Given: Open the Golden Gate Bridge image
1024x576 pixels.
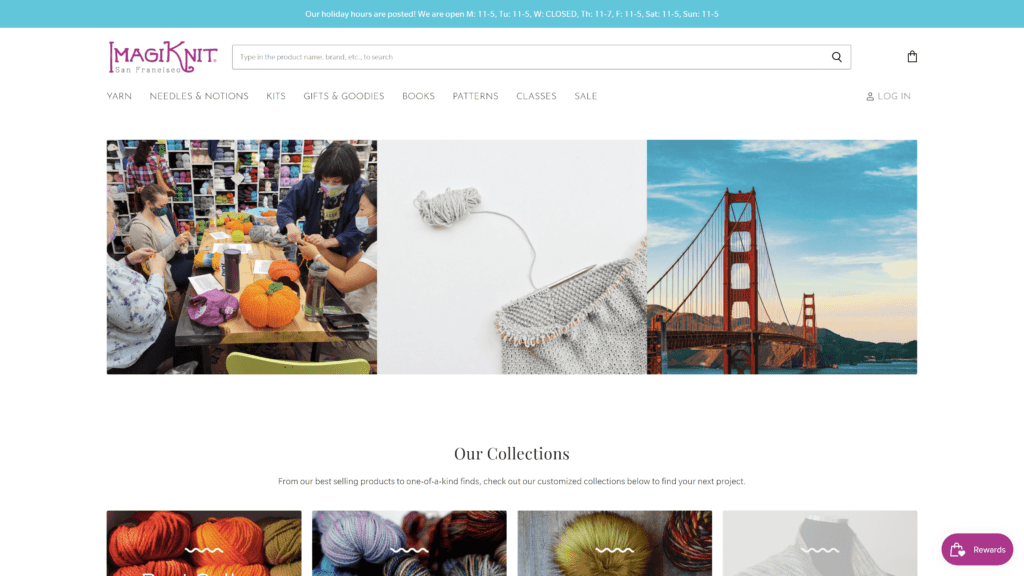Looking at the screenshot, I should click(x=782, y=257).
